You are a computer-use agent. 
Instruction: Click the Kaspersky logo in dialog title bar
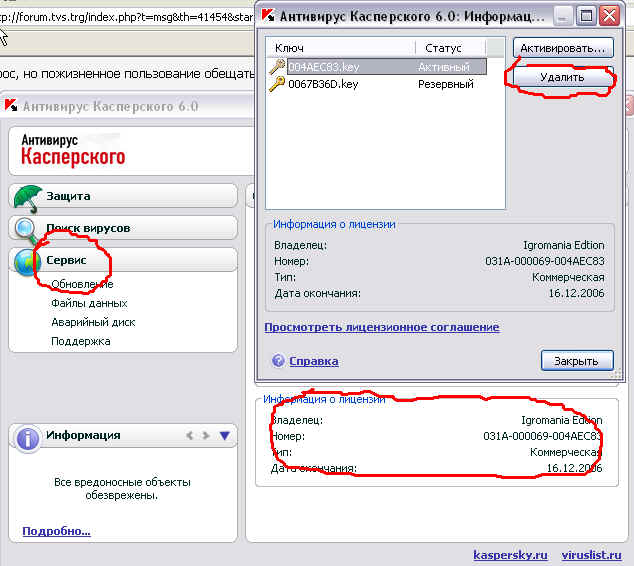pyautogui.click(x=268, y=16)
